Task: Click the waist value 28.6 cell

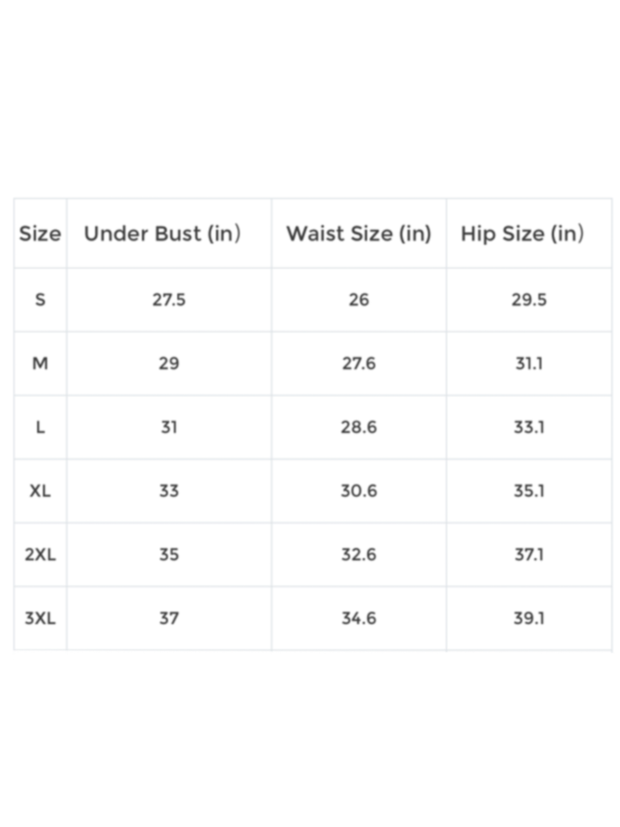Action: point(359,428)
